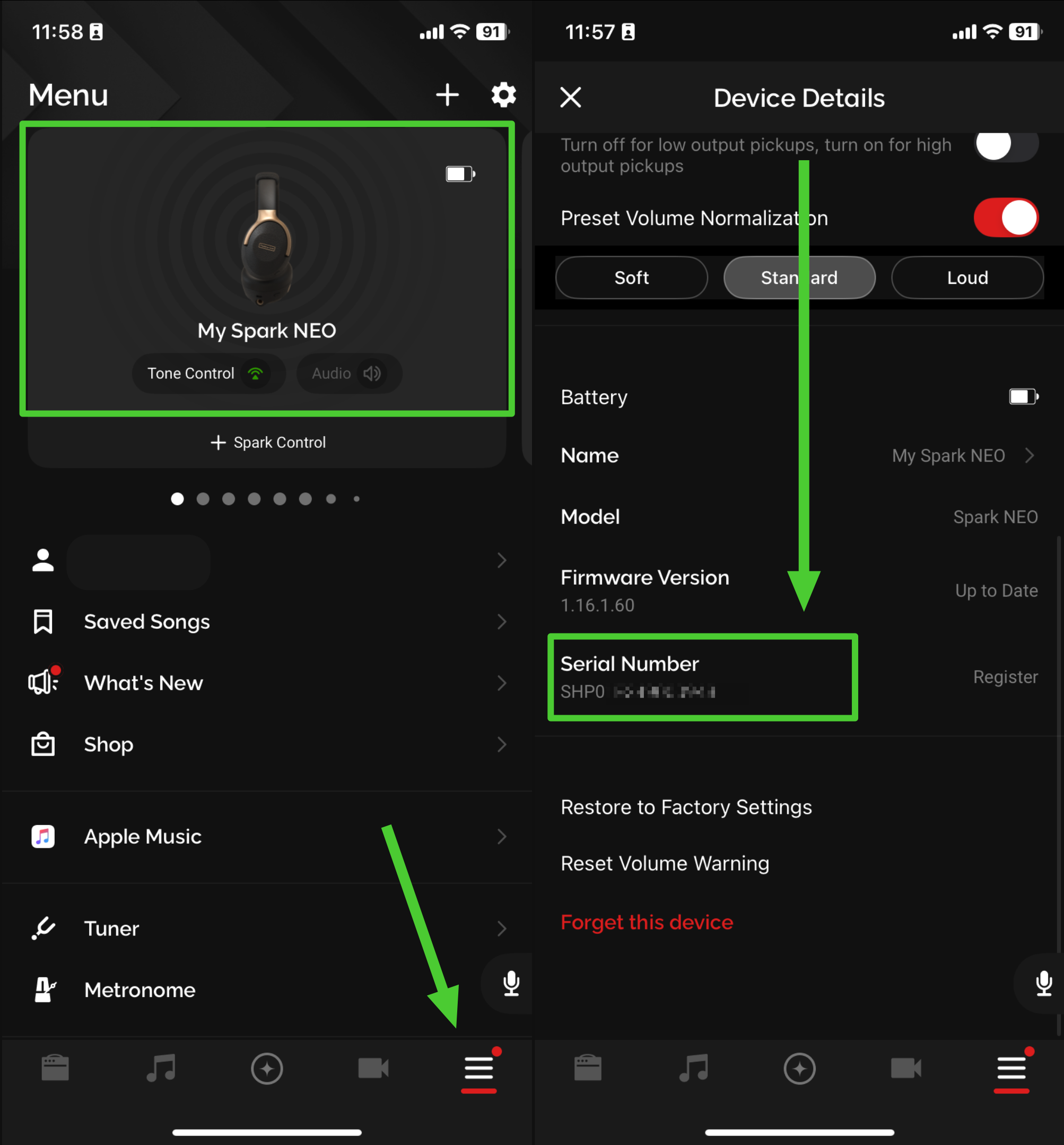Switch to amp tab on Device Details screen
Viewport: 1064px width, 1145px height.
(x=588, y=1069)
